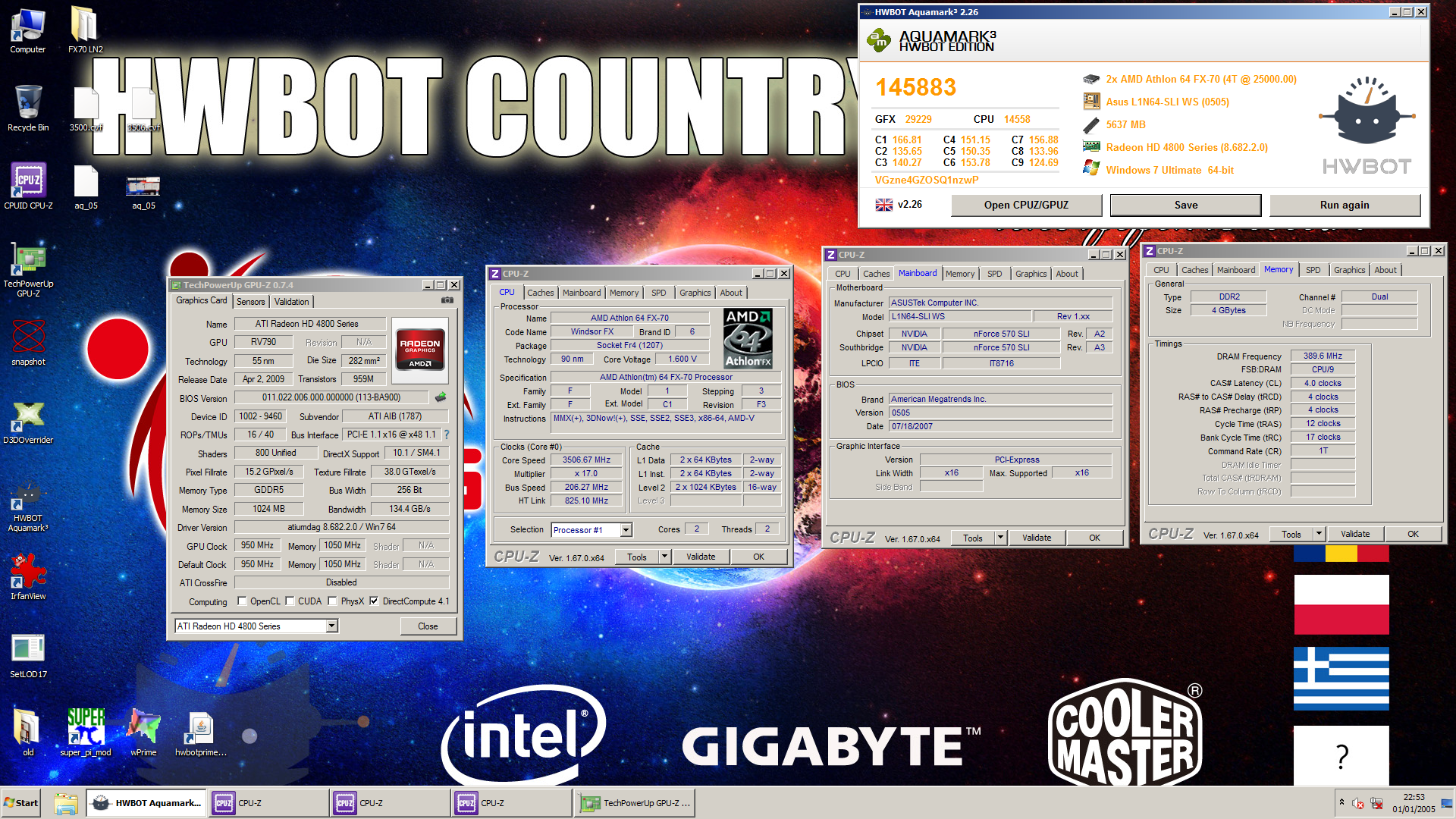Expand Tools dropdown arrow in CPU tab window

pyautogui.click(x=664, y=557)
